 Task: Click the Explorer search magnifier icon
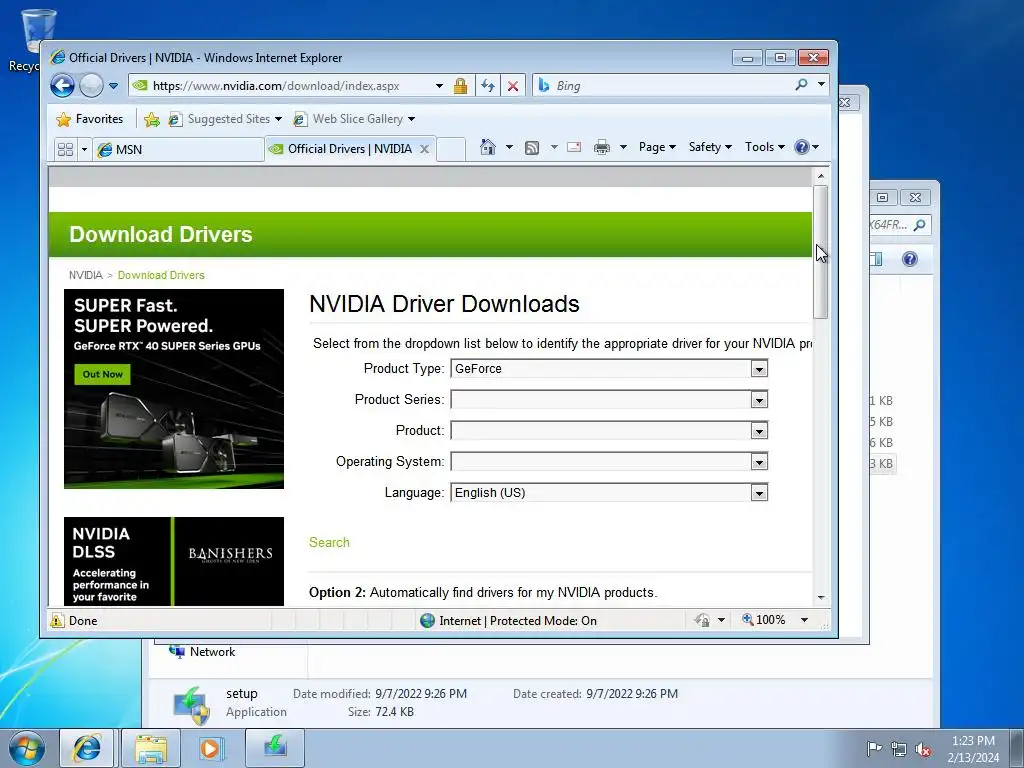(920, 225)
